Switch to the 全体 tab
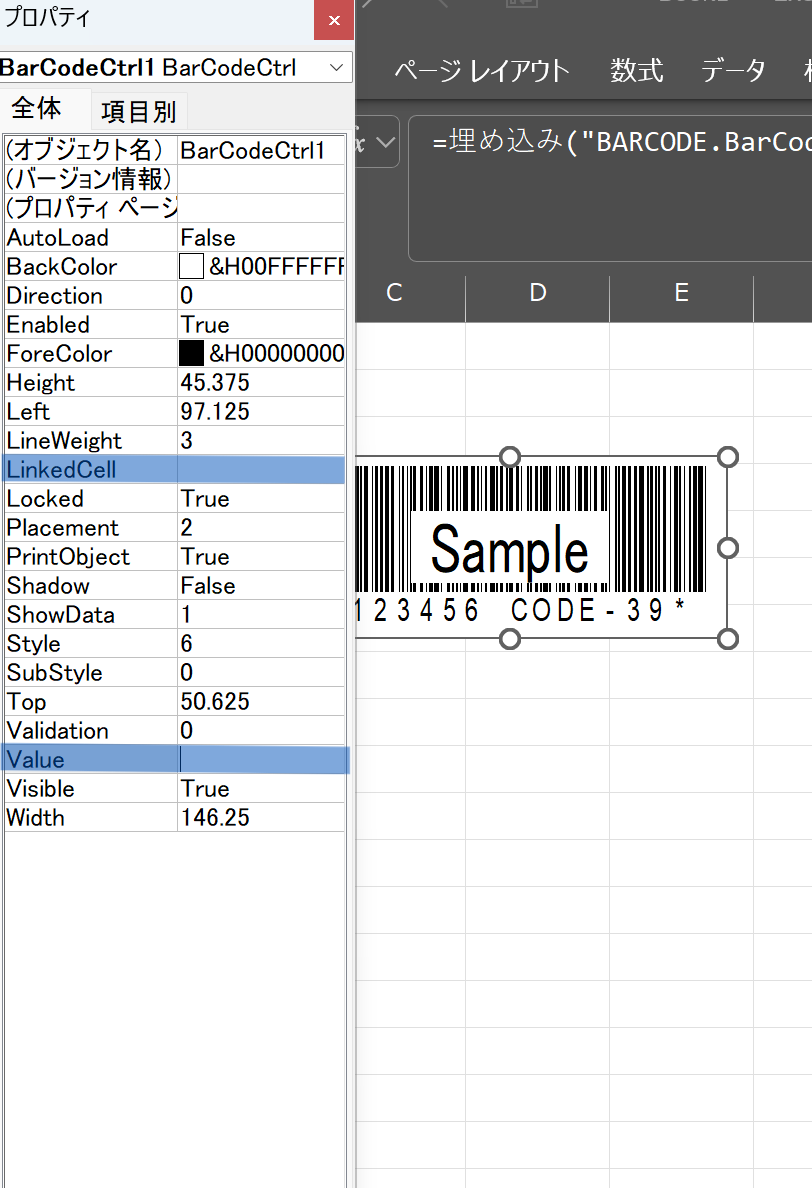Image resolution: width=812 pixels, height=1188 pixels. tap(38, 109)
